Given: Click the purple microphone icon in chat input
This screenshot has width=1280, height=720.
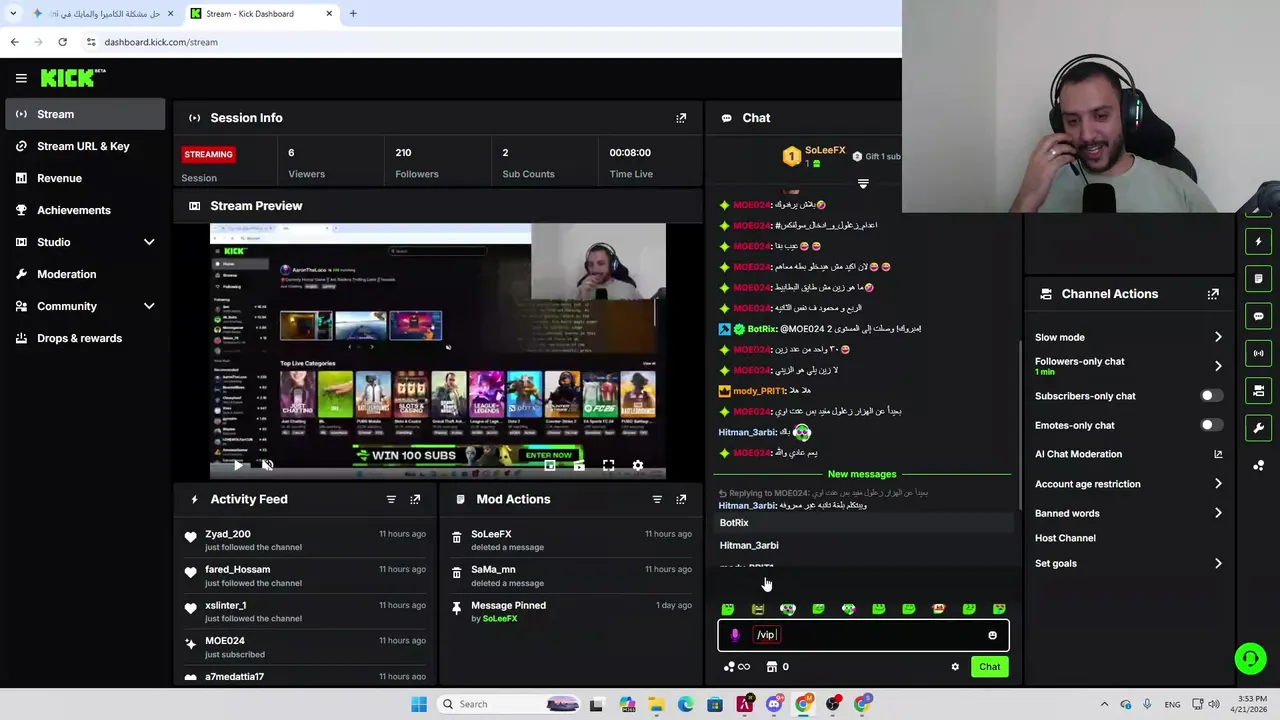Looking at the screenshot, I should [735, 635].
